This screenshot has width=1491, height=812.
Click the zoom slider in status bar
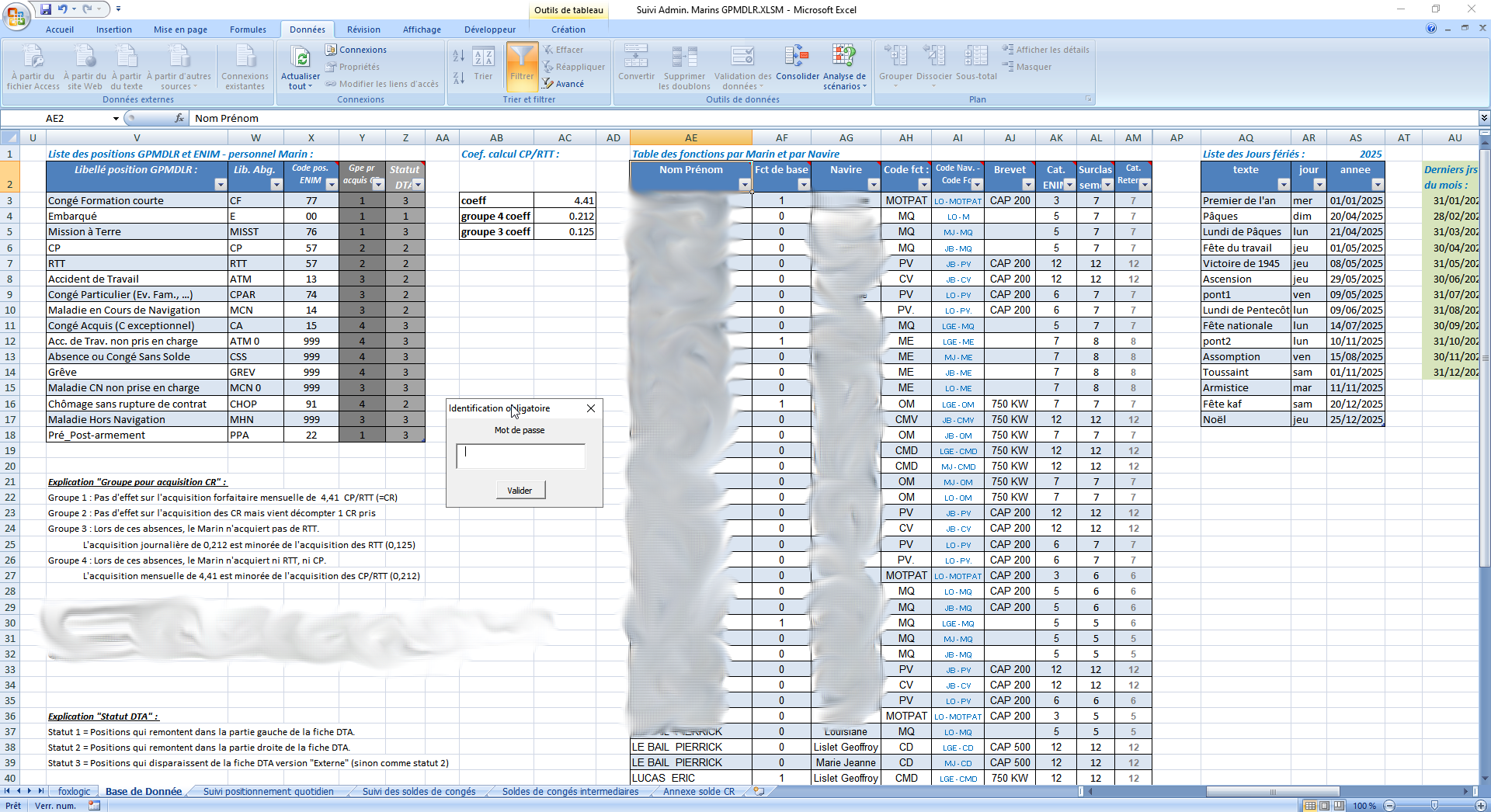coord(1434,806)
